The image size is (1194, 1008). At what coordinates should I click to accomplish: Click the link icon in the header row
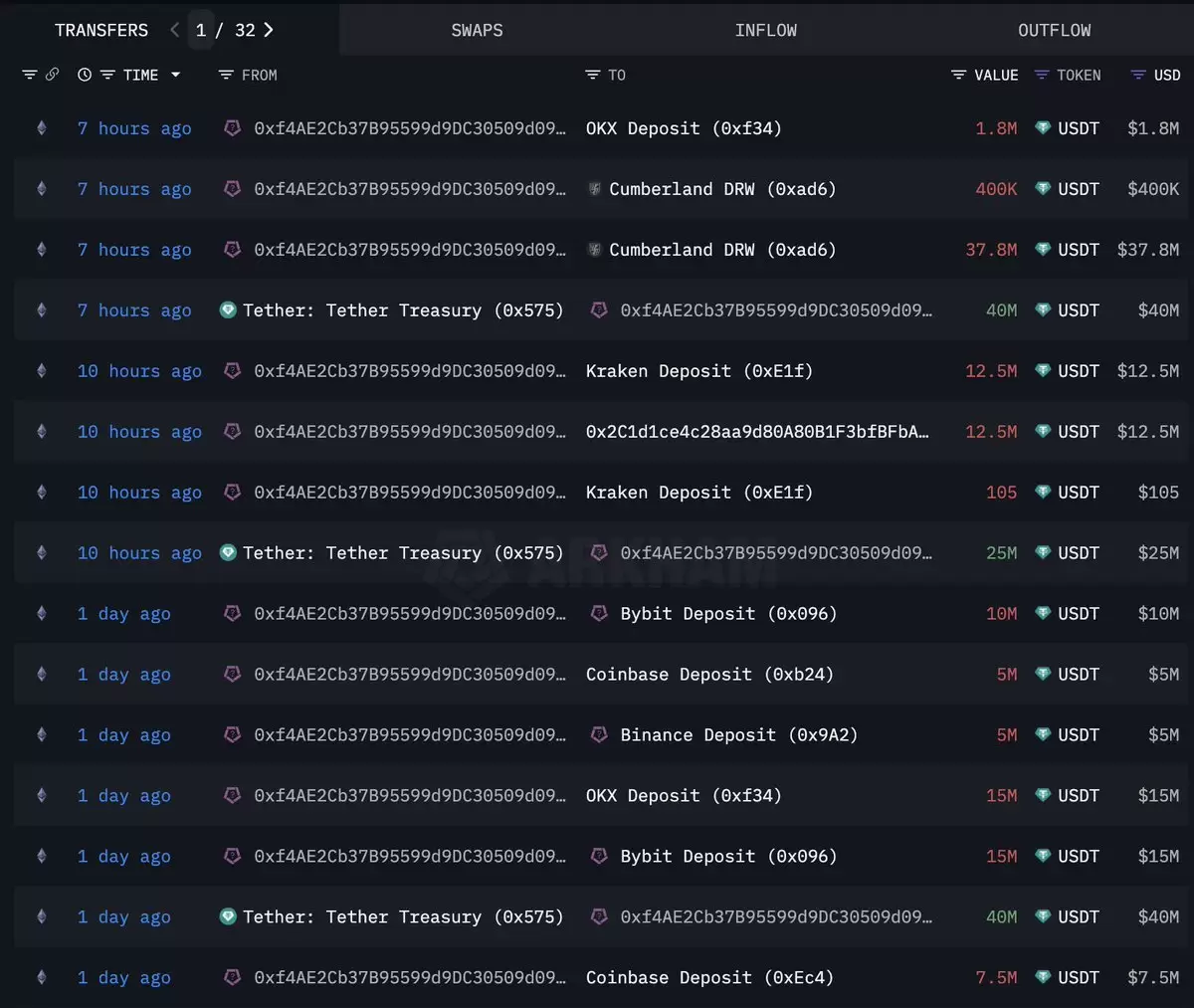(53, 75)
